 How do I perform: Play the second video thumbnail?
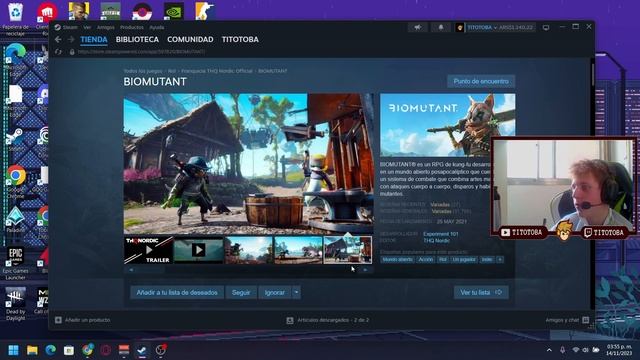pos(198,250)
